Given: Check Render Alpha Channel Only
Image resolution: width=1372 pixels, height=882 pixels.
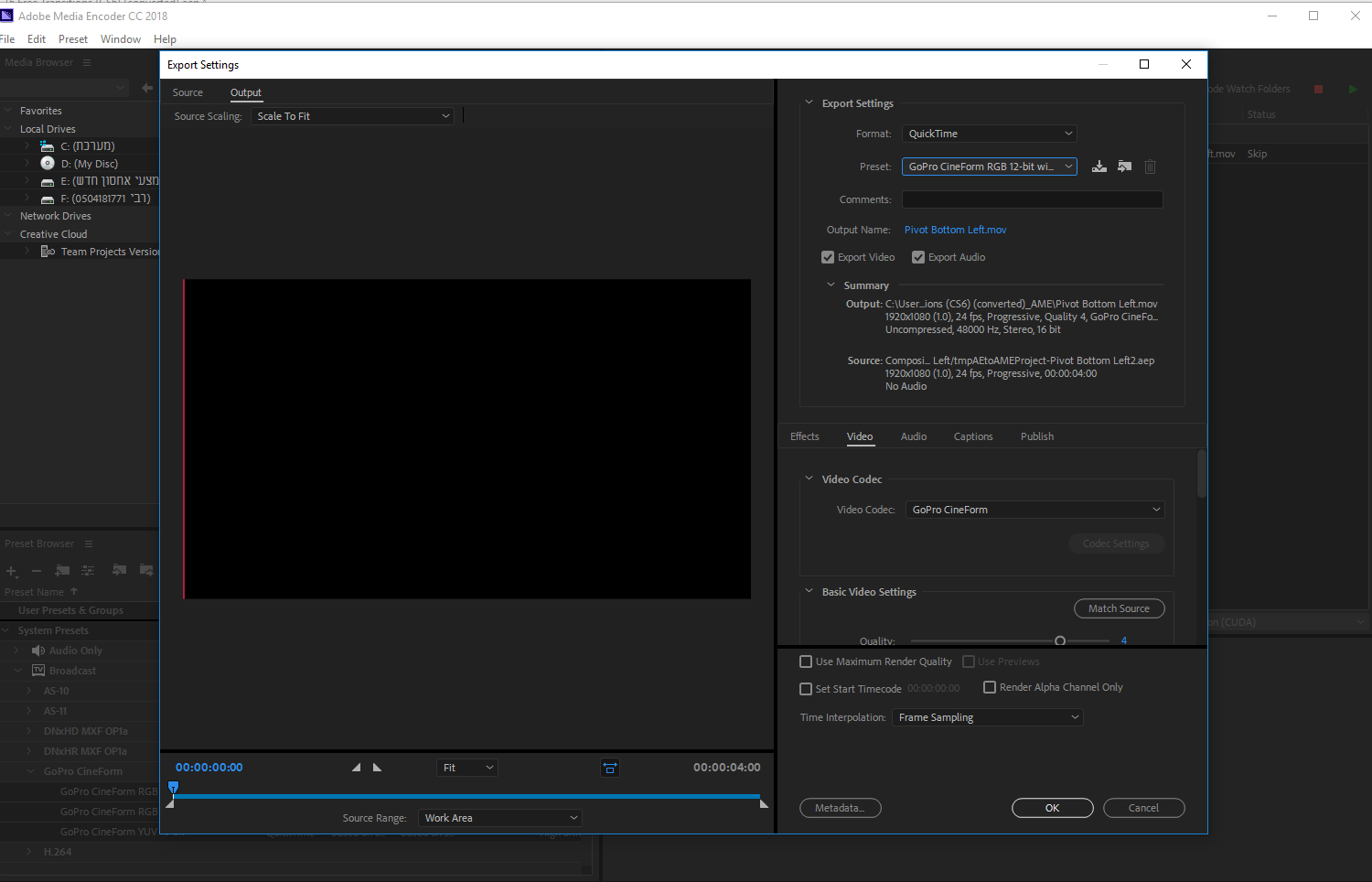Looking at the screenshot, I should 990,687.
